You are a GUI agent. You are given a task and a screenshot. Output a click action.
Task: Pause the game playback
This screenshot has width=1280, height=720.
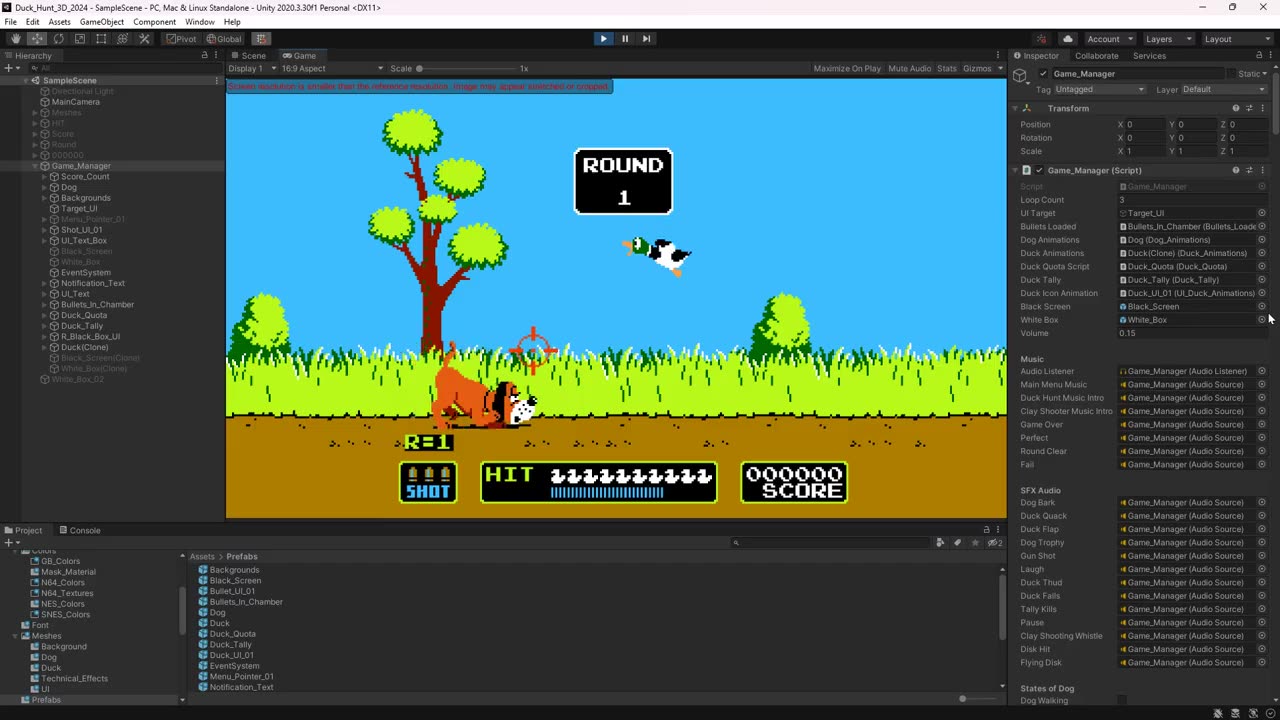(625, 39)
